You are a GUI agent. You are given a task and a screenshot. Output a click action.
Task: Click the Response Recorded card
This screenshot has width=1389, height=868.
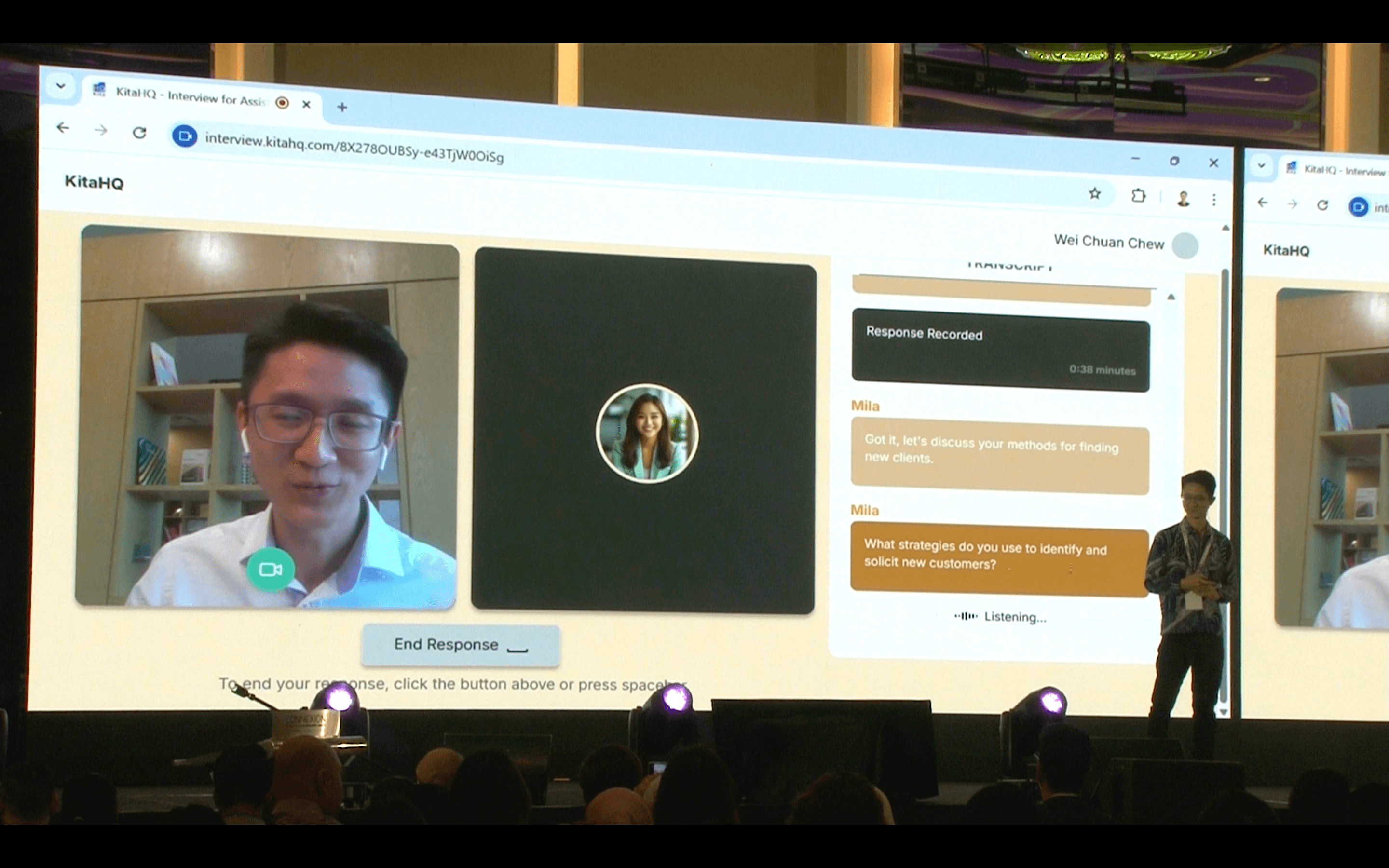pyautogui.click(x=1000, y=350)
